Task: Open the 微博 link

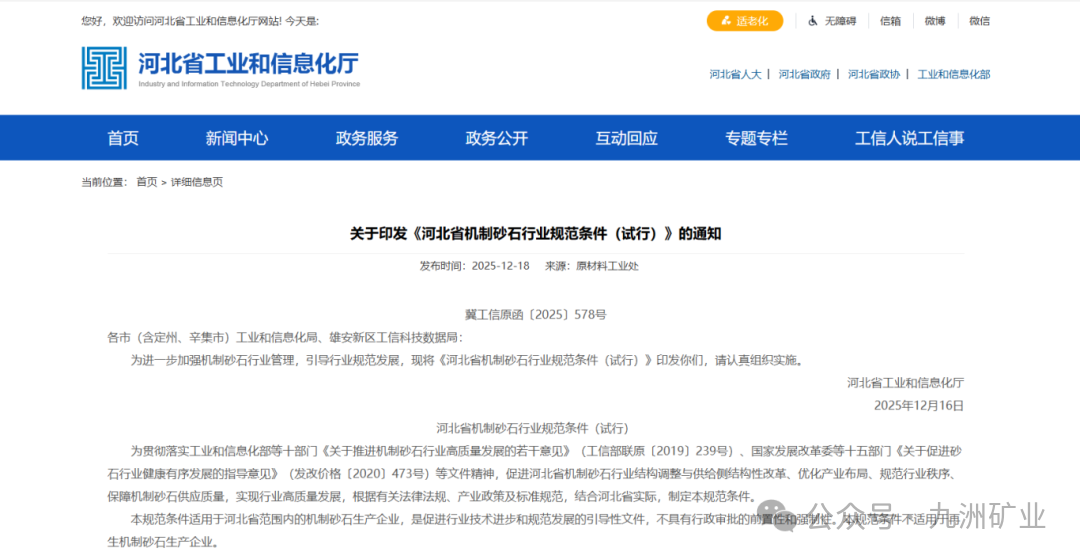Action: coord(935,21)
